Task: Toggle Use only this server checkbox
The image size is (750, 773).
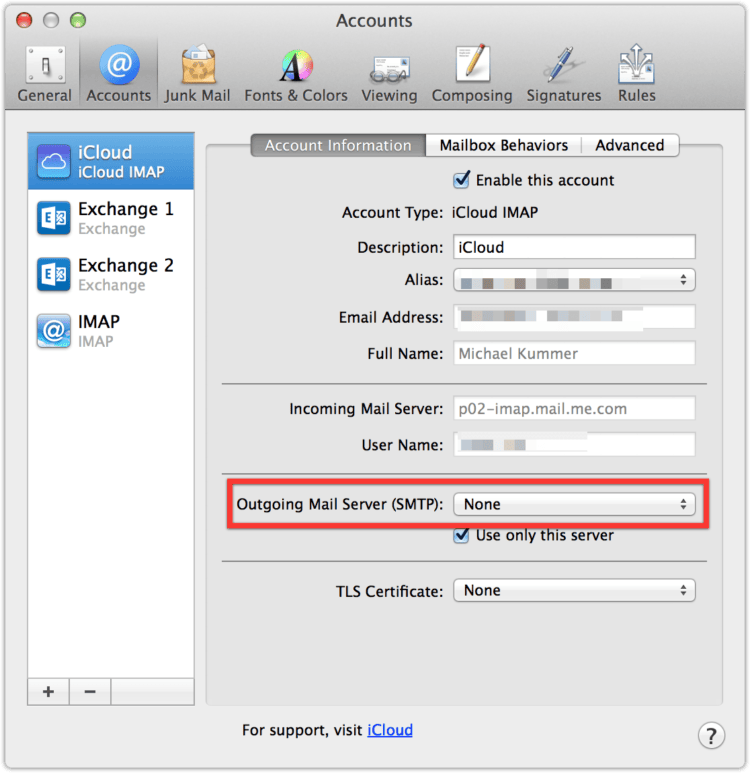Action: click(x=462, y=535)
